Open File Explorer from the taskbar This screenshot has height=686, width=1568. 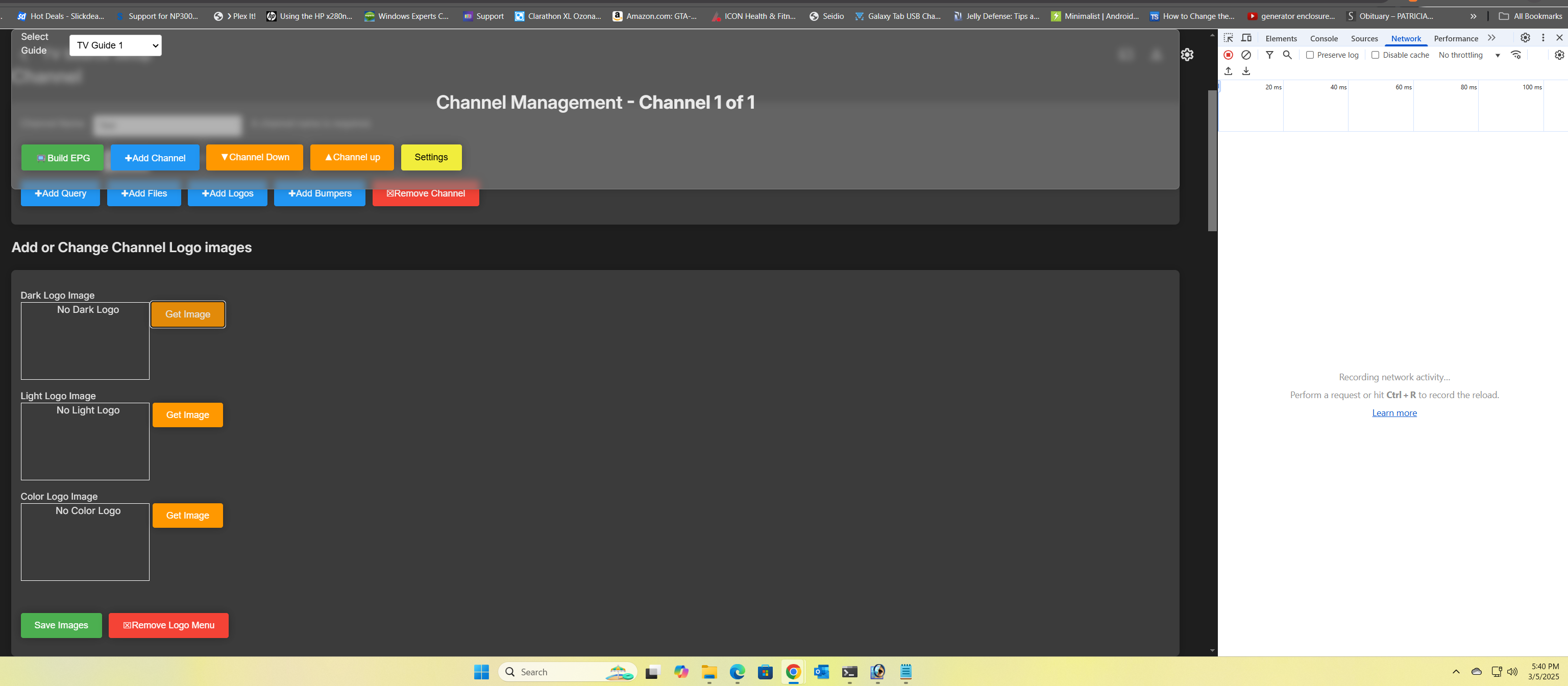tap(709, 672)
